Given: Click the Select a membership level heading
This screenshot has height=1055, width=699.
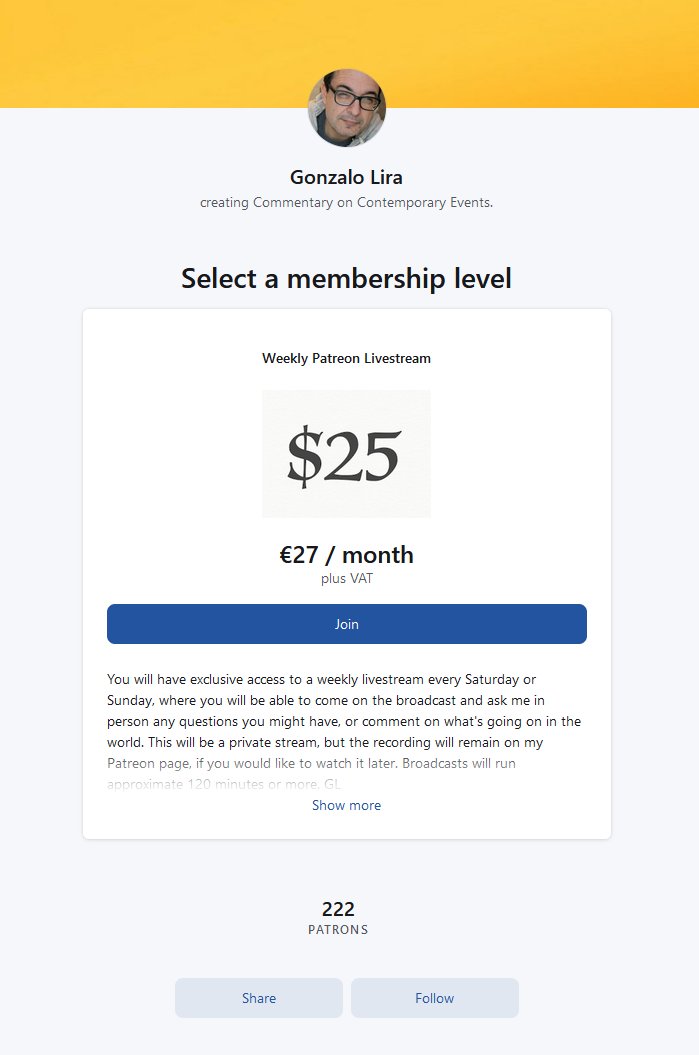Looking at the screenshot, I should [346, 279].
